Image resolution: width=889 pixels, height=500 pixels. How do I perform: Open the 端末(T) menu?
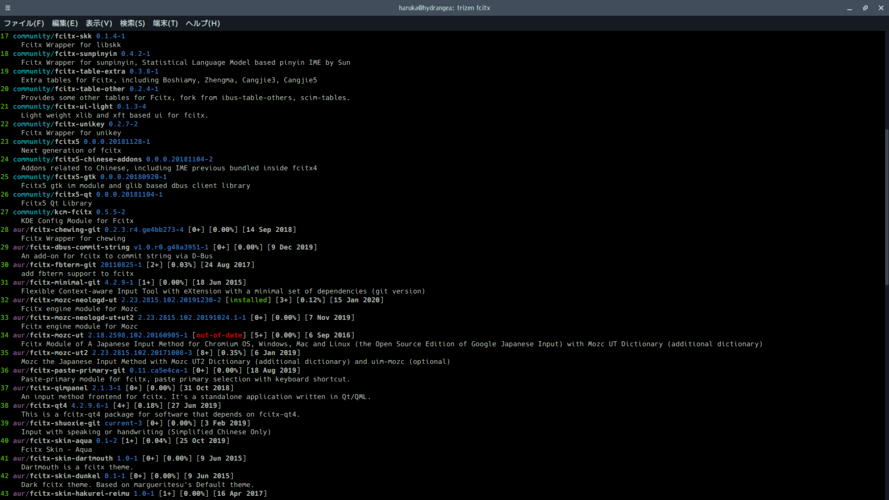(165, 23)
